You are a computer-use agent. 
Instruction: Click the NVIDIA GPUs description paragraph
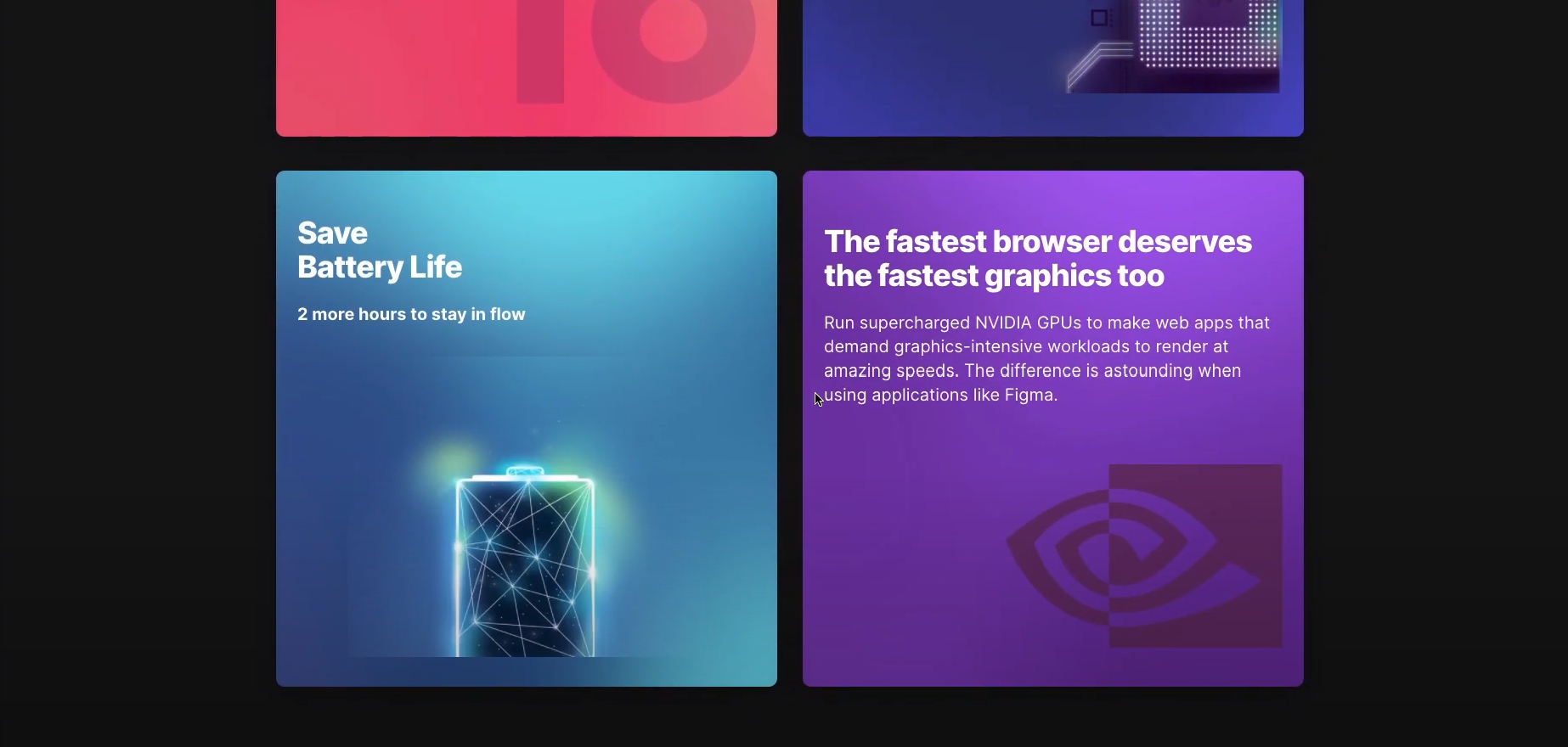[1046, 359]
